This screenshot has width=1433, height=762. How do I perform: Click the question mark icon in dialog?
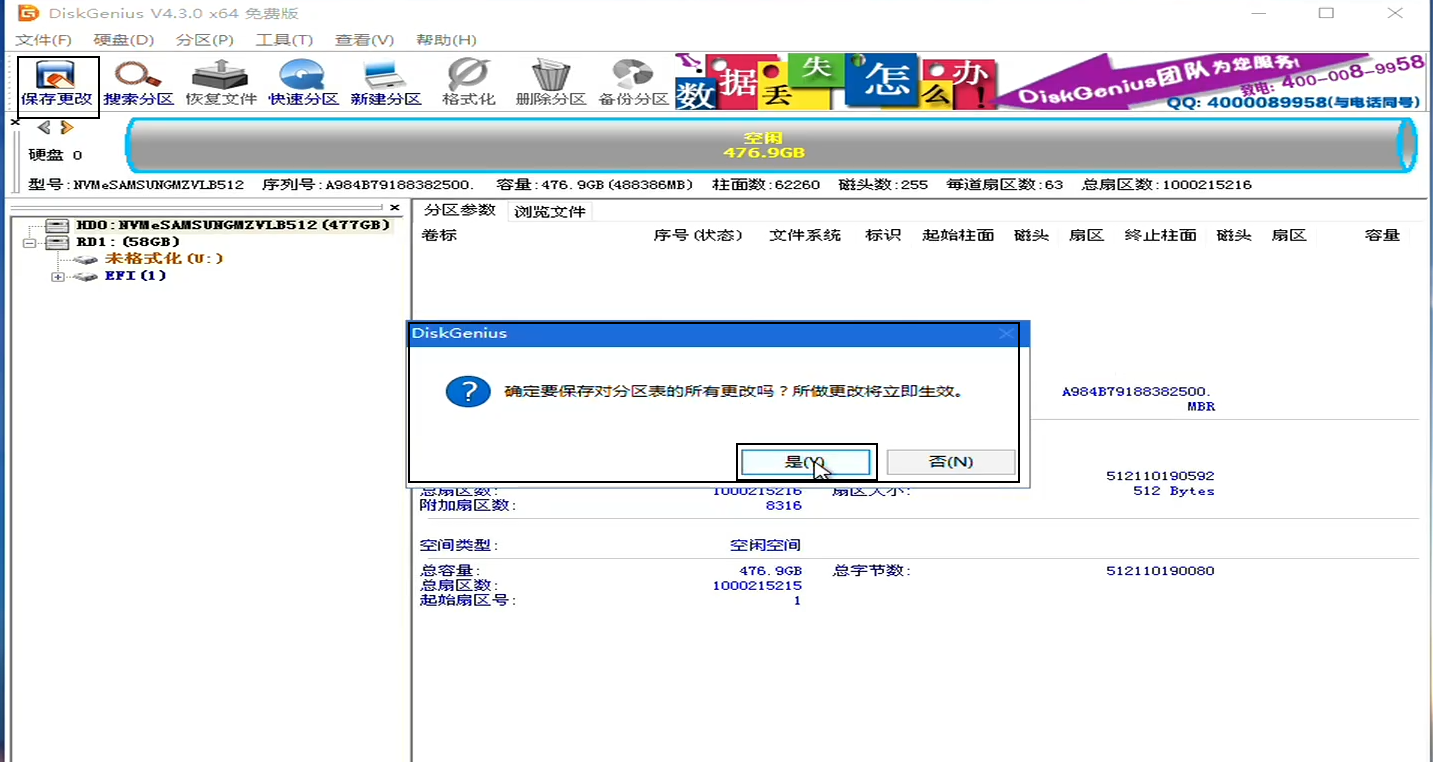tap(467, 391)
